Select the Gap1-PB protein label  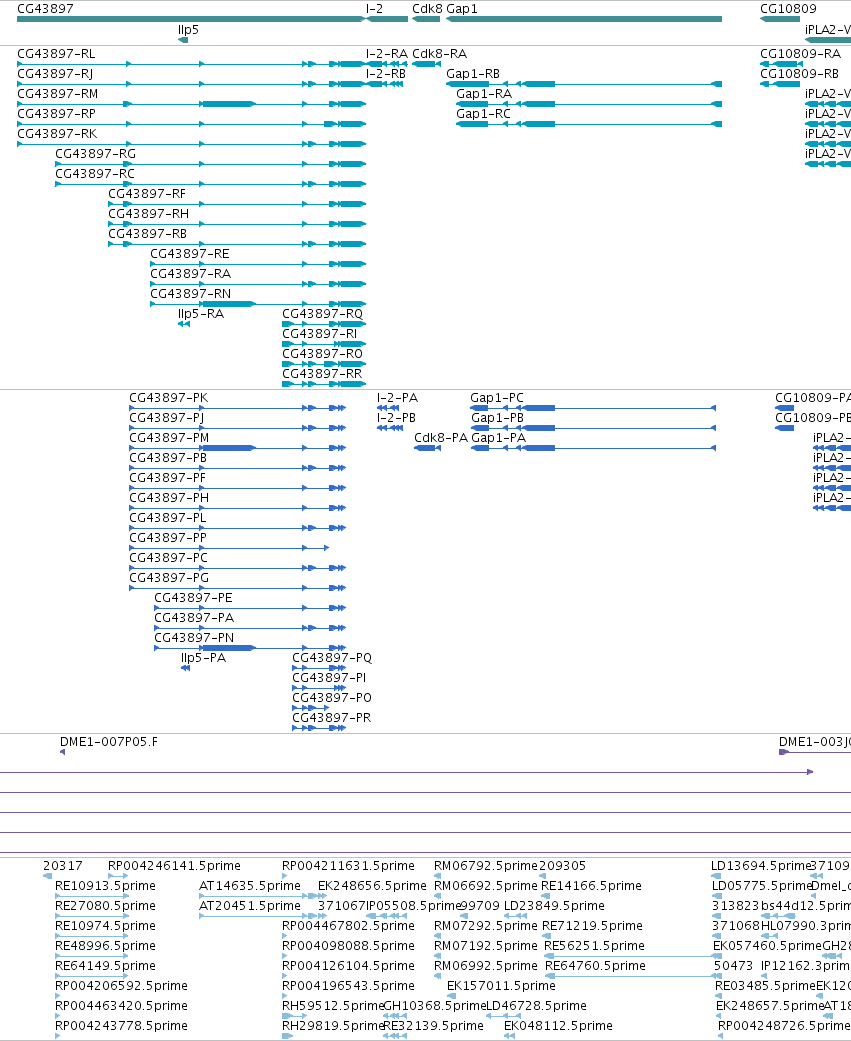point(498,418)
